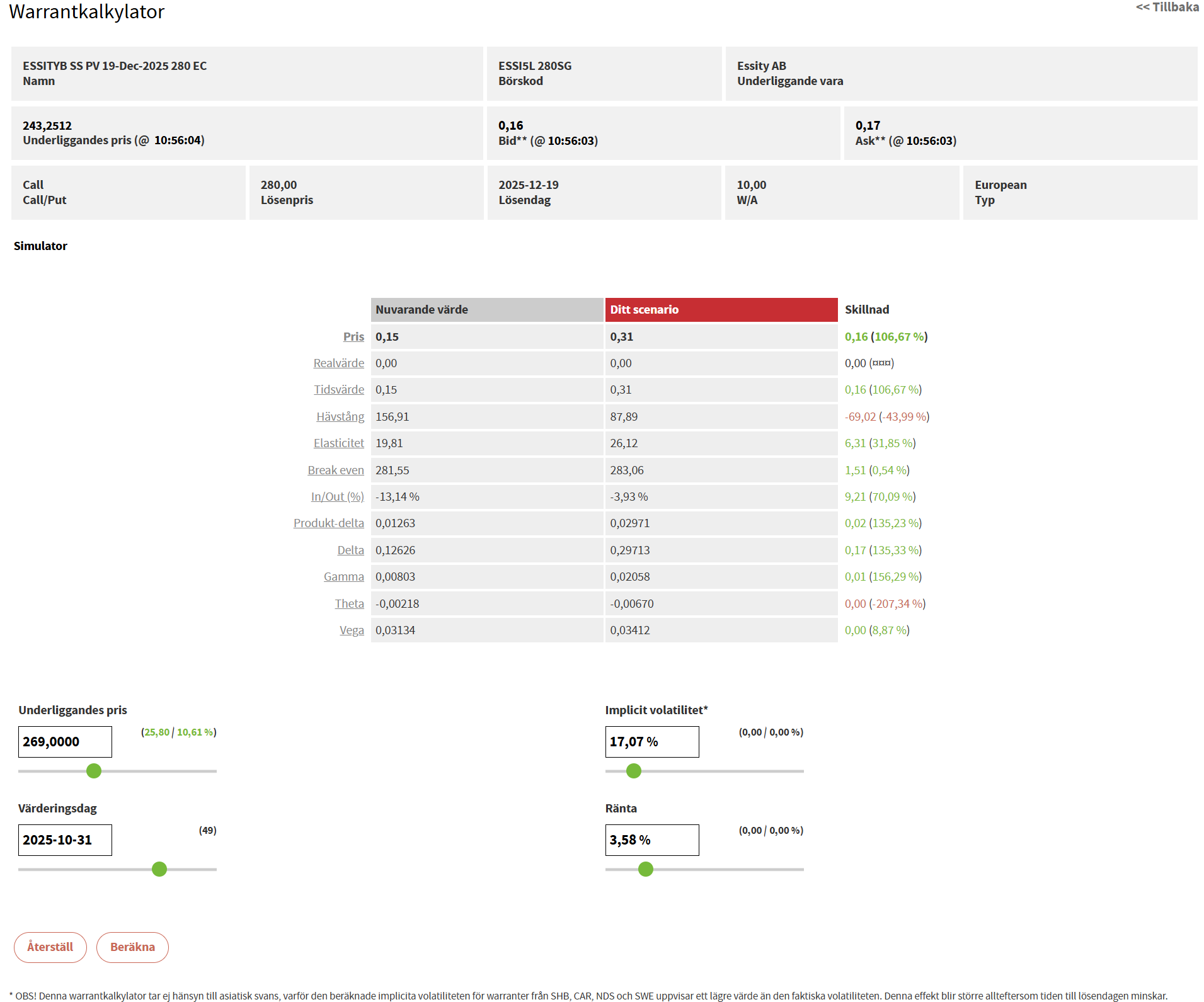Edit the Värderingsdag date field
This screenshot has width=1204, height=1002.
pyautogui.click(x=65, y=840)
